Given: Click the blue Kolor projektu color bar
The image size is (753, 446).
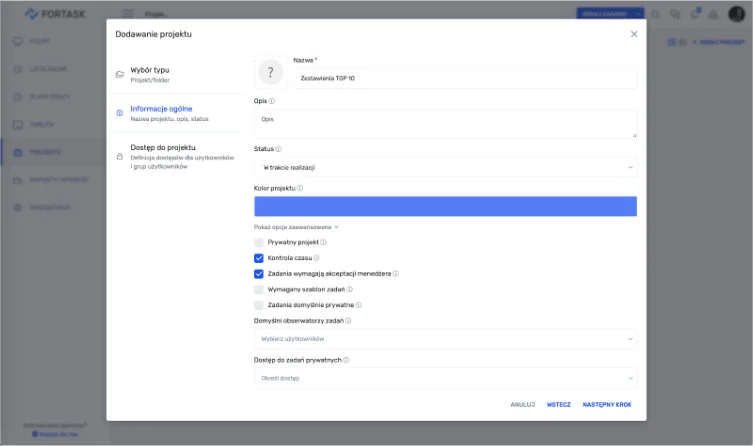Looking at the screenshot, I should pyautogui.click(x=445, y=206).
